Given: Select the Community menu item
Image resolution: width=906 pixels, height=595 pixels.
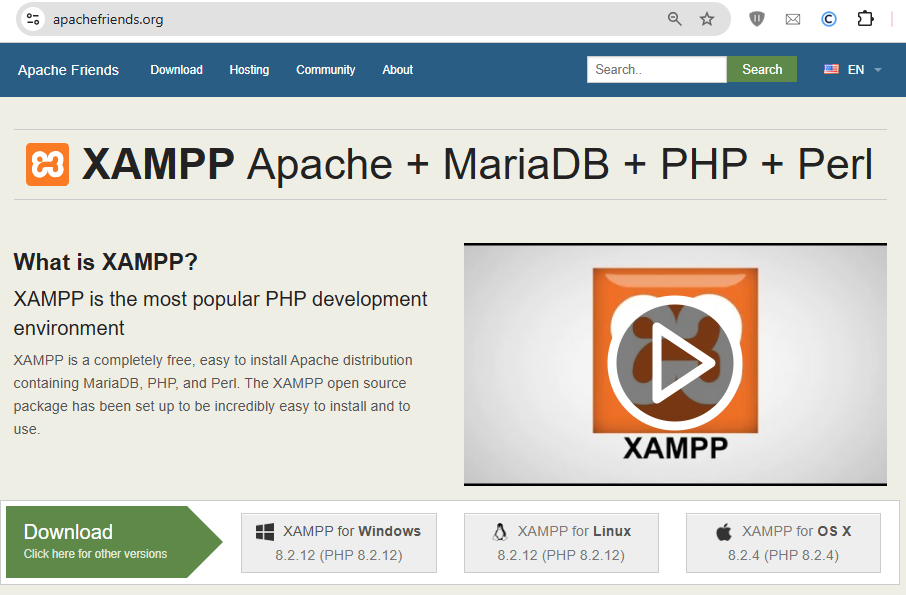Looking at the screenshot, I should pos(325,69).
